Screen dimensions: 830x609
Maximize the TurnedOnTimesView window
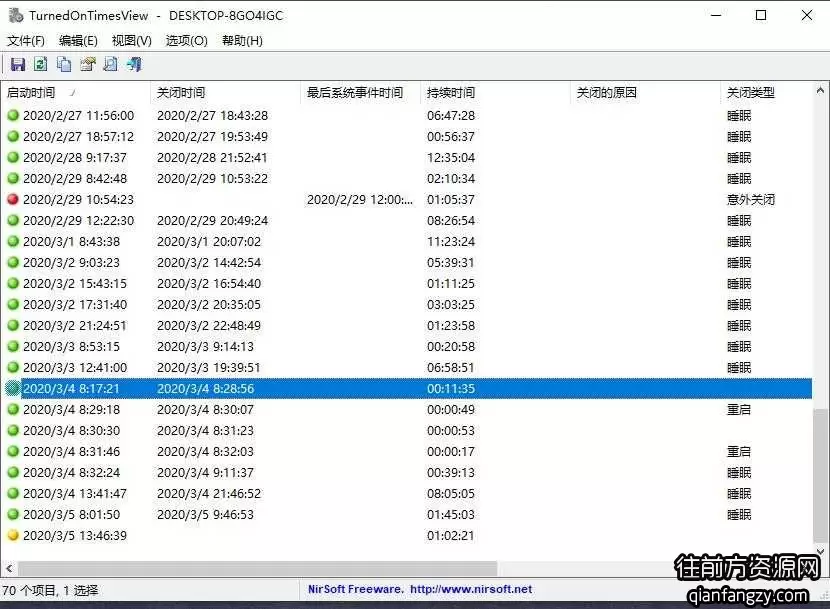(x=761, y=15)
